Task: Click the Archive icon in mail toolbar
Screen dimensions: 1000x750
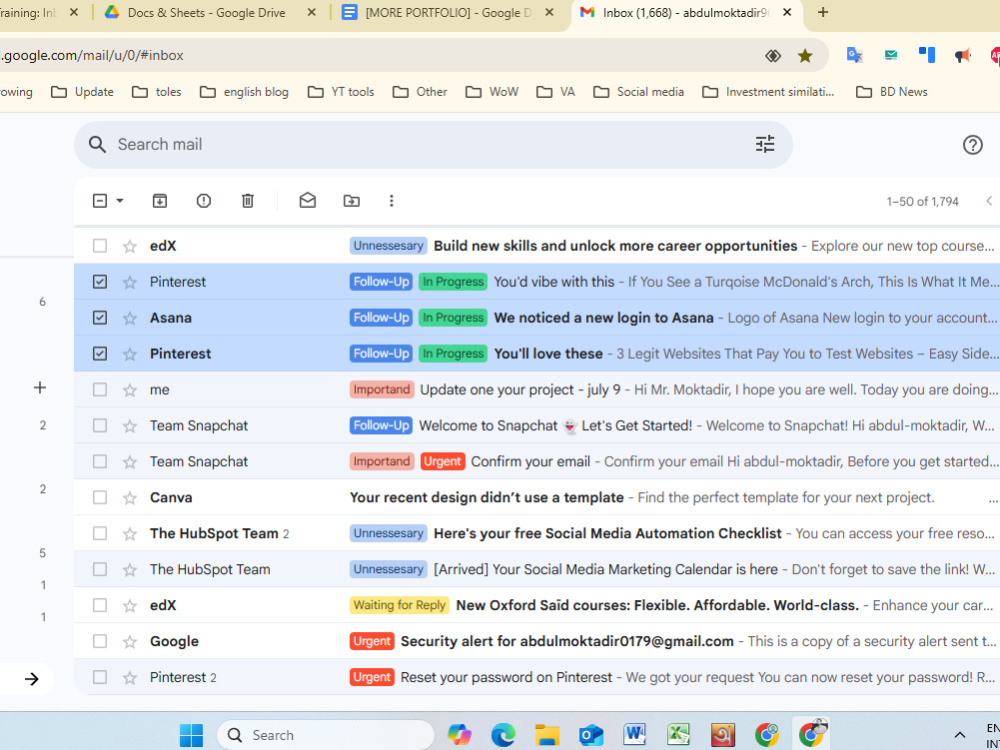Action: tap(159, 201)
